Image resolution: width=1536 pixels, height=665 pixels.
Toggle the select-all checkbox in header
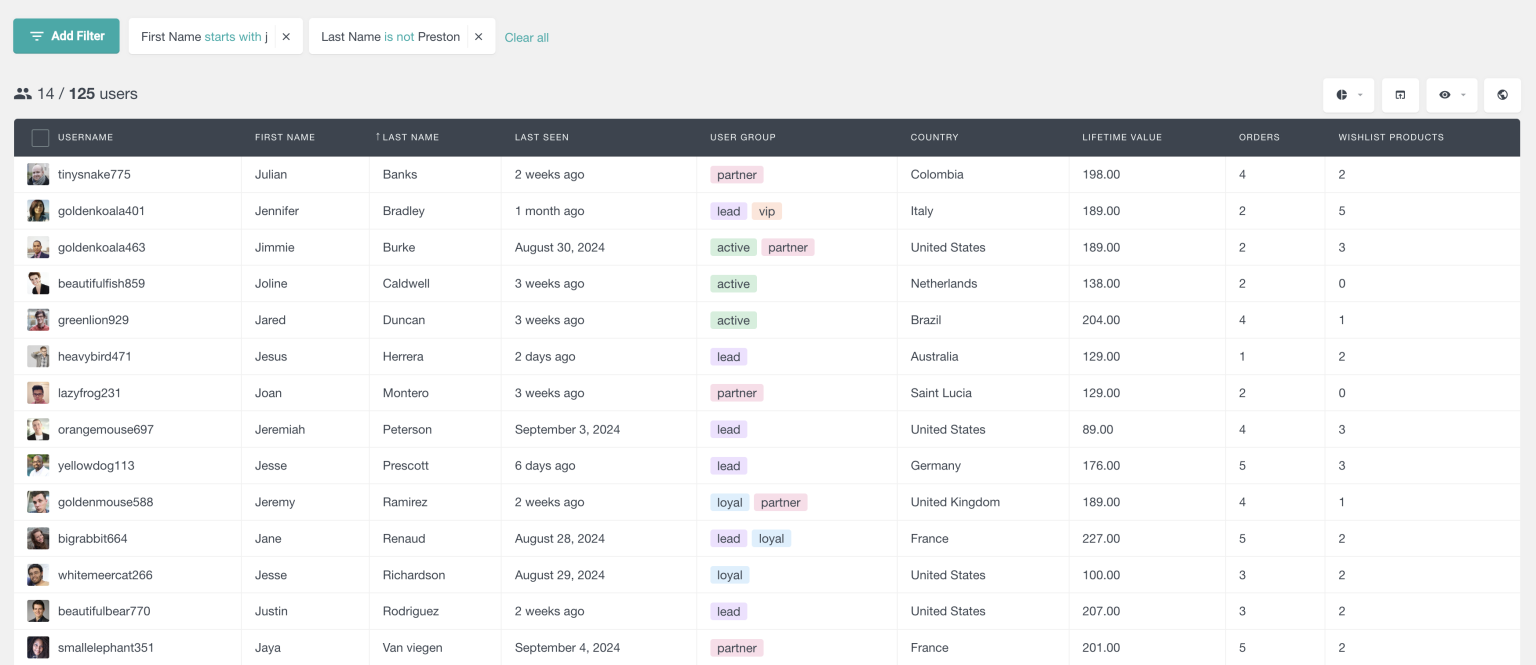tap(40, 136)
